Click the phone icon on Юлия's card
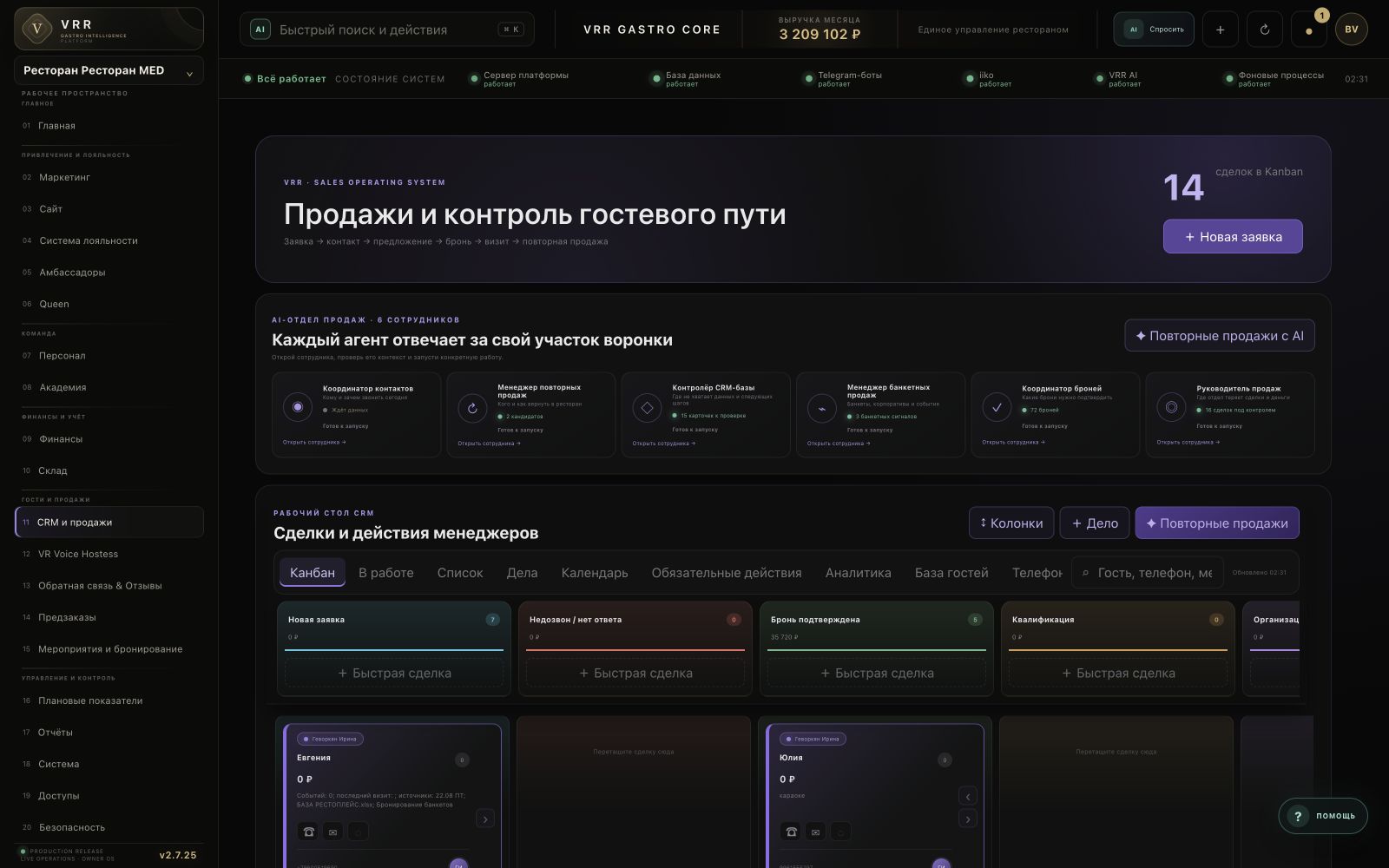This screenshot has width=1389, height=868. click(791, 832)
